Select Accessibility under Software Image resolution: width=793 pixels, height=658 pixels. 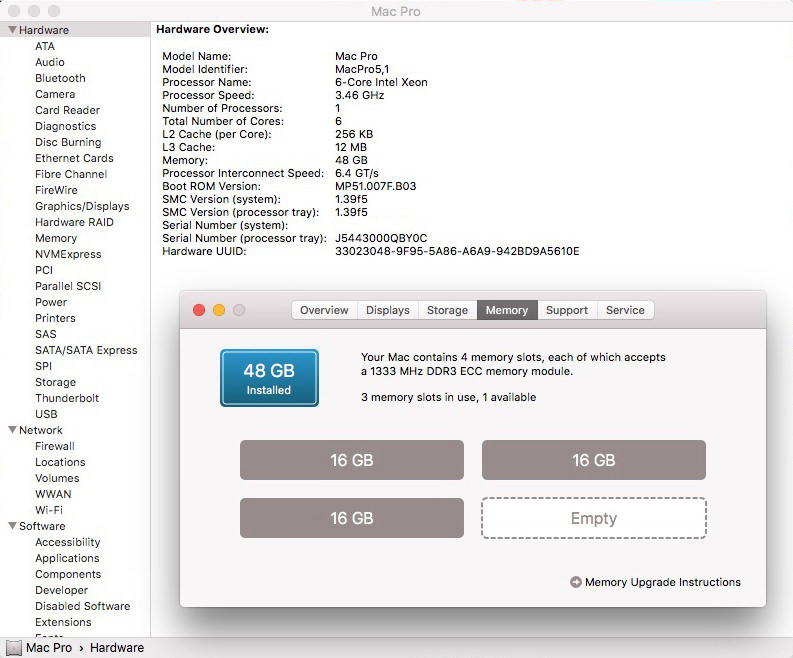click(x=68, y=542)
